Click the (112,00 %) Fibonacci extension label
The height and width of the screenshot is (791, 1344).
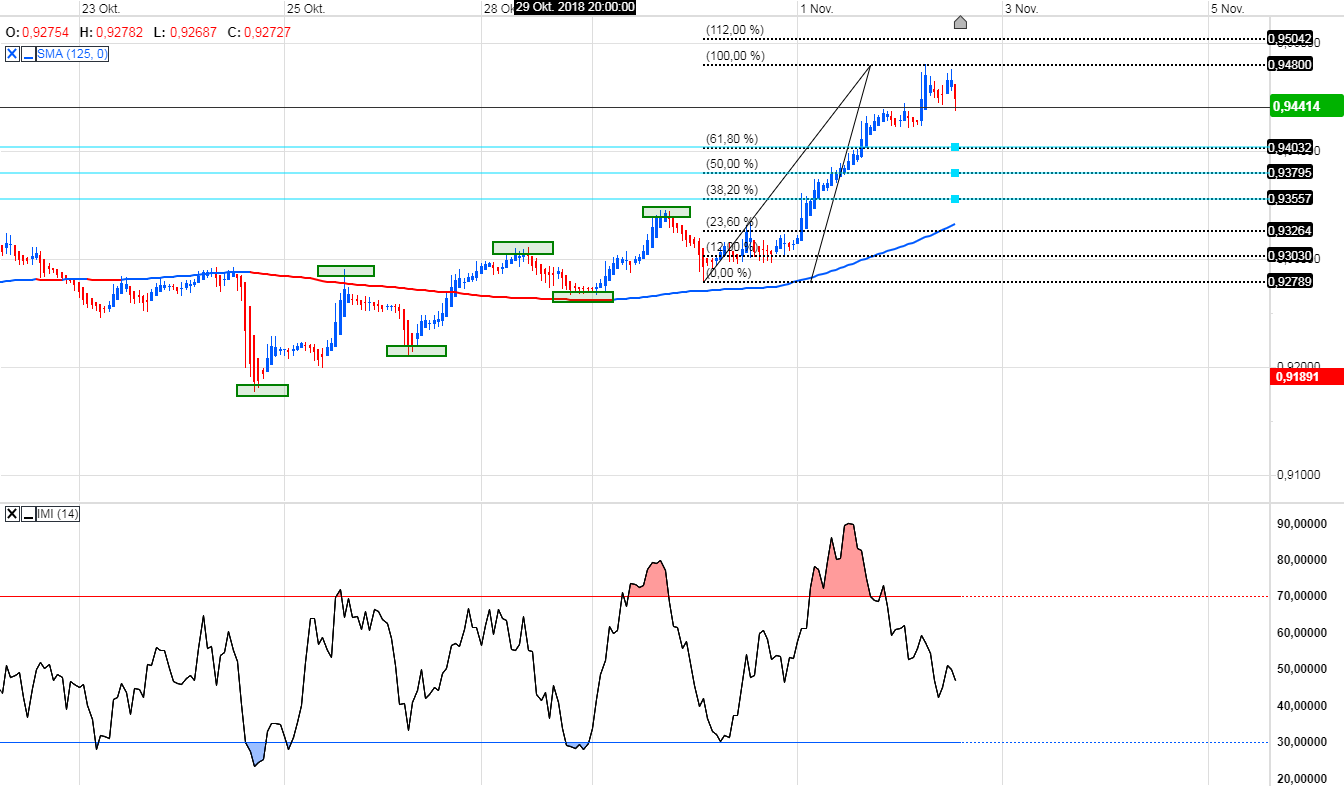(x=733, y=30)
